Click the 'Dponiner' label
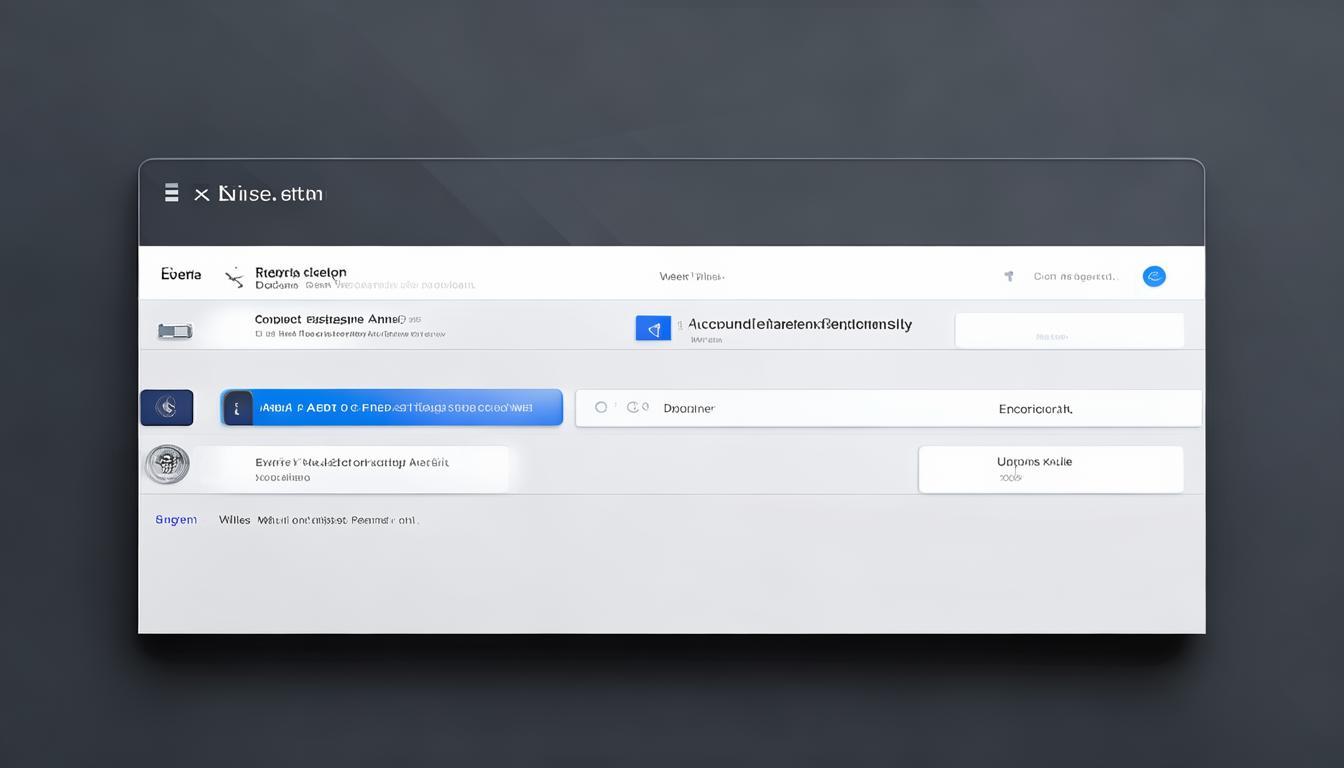 point(689,408)
